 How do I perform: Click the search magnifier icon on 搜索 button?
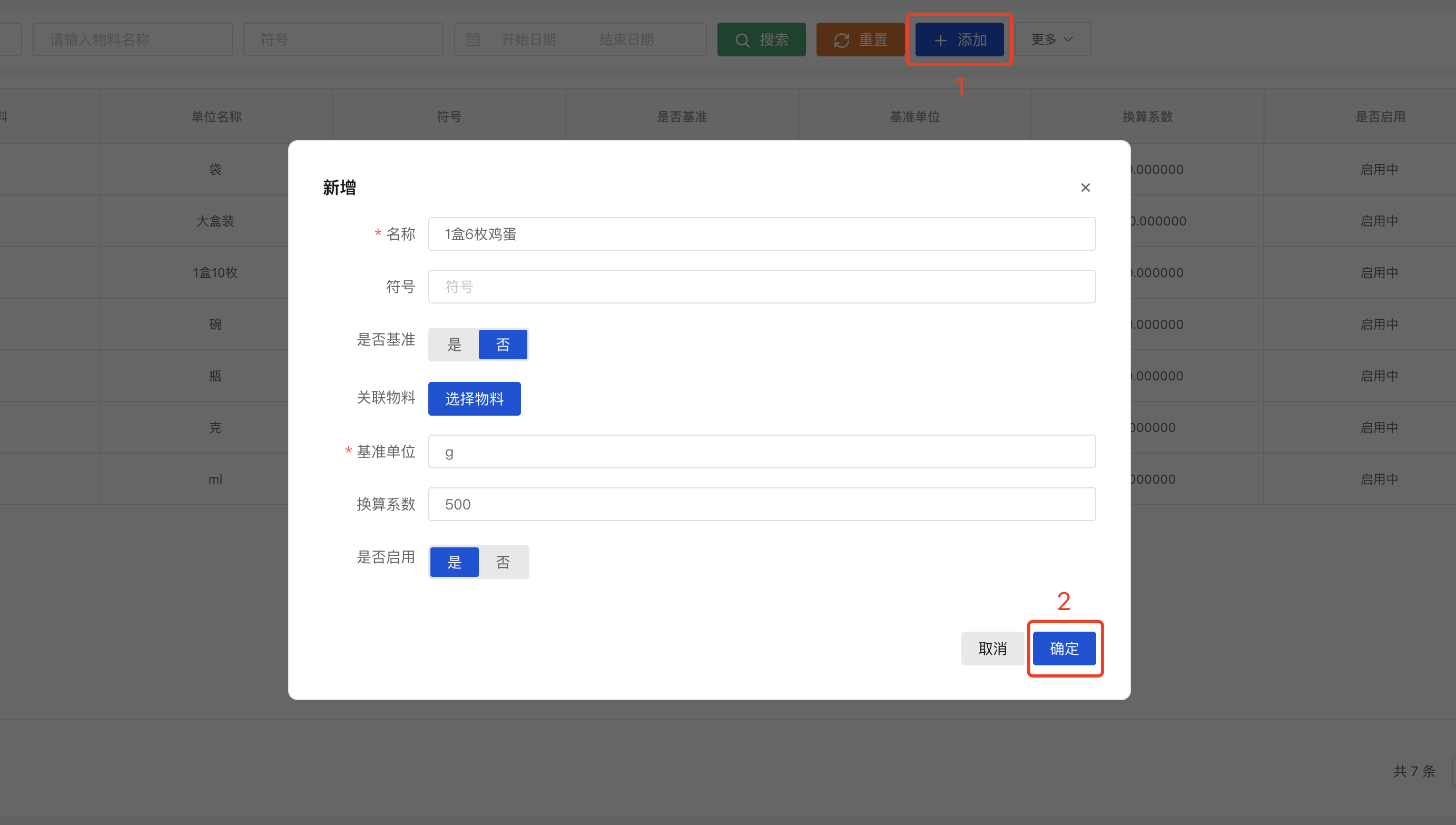coord(742,40)
